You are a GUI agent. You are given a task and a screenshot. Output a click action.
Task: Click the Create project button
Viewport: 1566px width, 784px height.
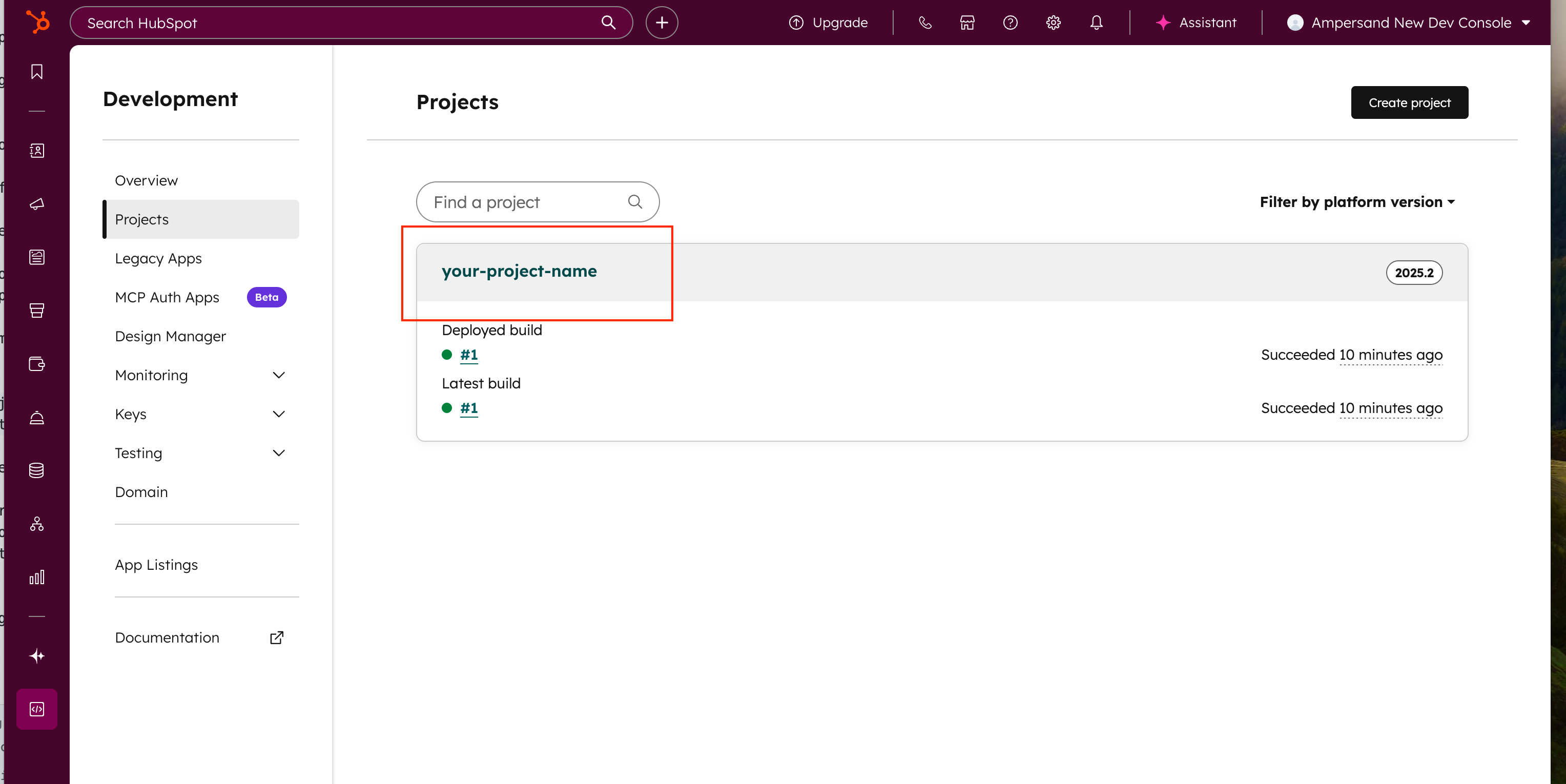pyautogui.click(x=1409, y=102)
